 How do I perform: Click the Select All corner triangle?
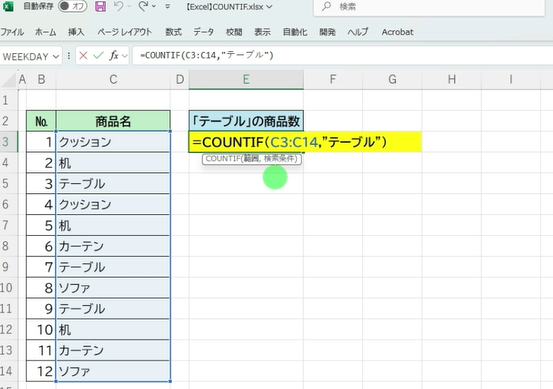9,80
